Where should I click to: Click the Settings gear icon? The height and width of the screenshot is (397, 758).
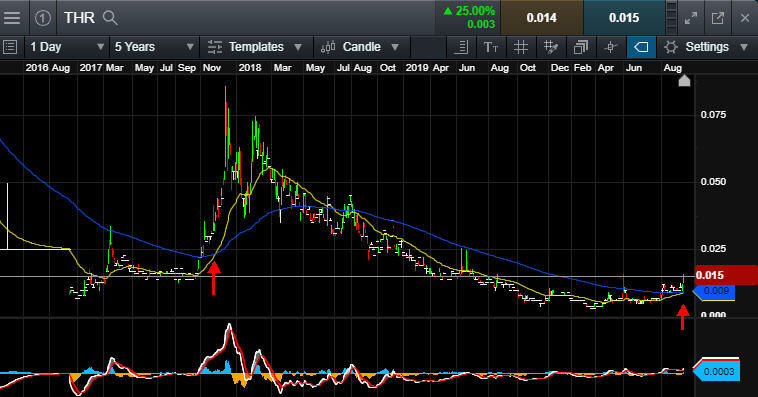click(x=671, y=47)
